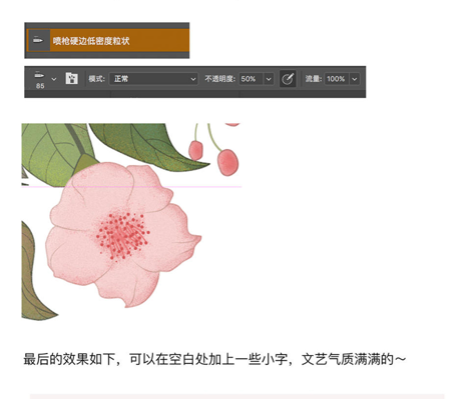
Task: Click the pink flower illustration image
Action: point(132,222)
